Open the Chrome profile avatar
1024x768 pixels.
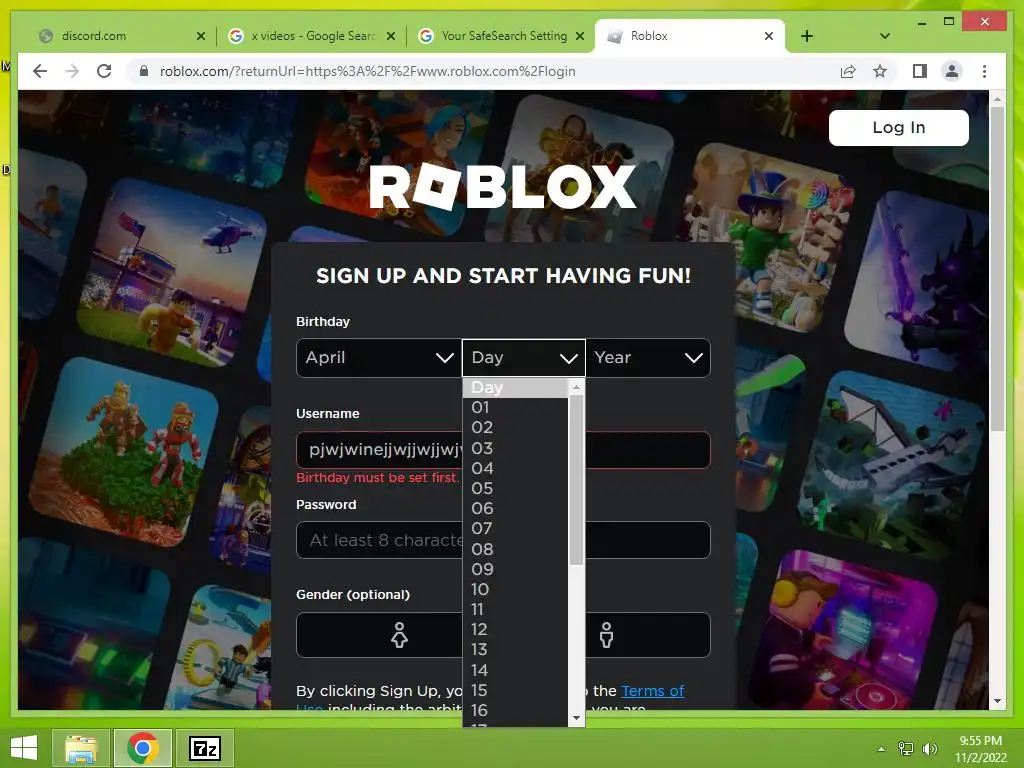(x=952, y=71)
